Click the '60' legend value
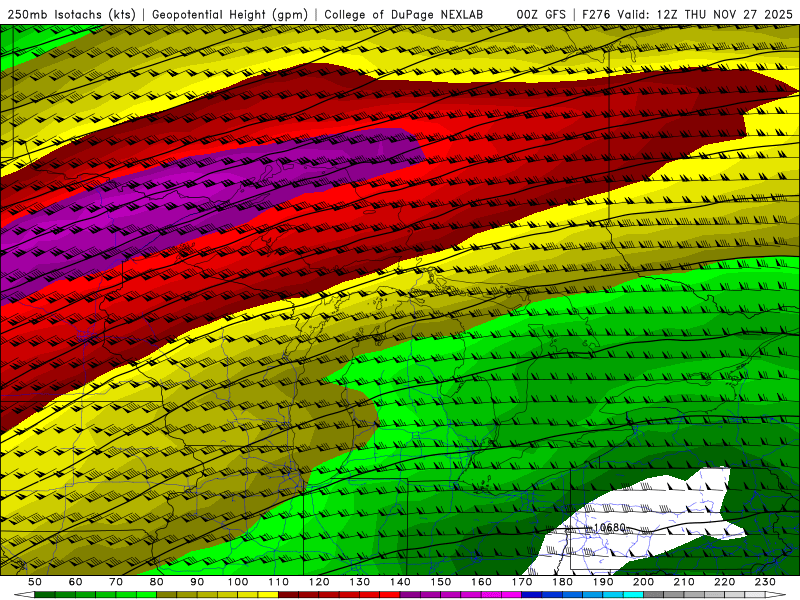 coord(76,582)
